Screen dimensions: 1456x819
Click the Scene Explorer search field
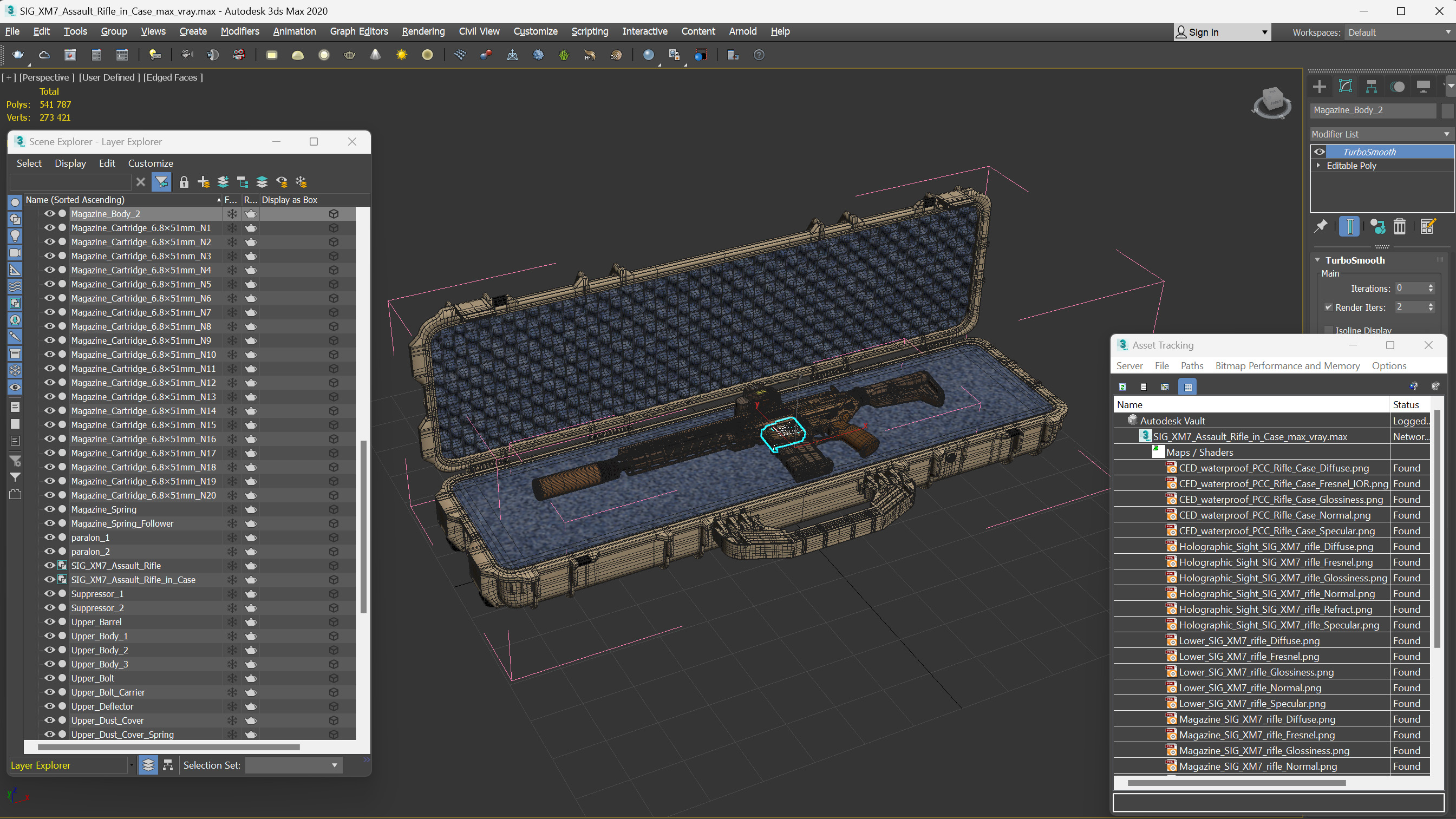[70, 182]
